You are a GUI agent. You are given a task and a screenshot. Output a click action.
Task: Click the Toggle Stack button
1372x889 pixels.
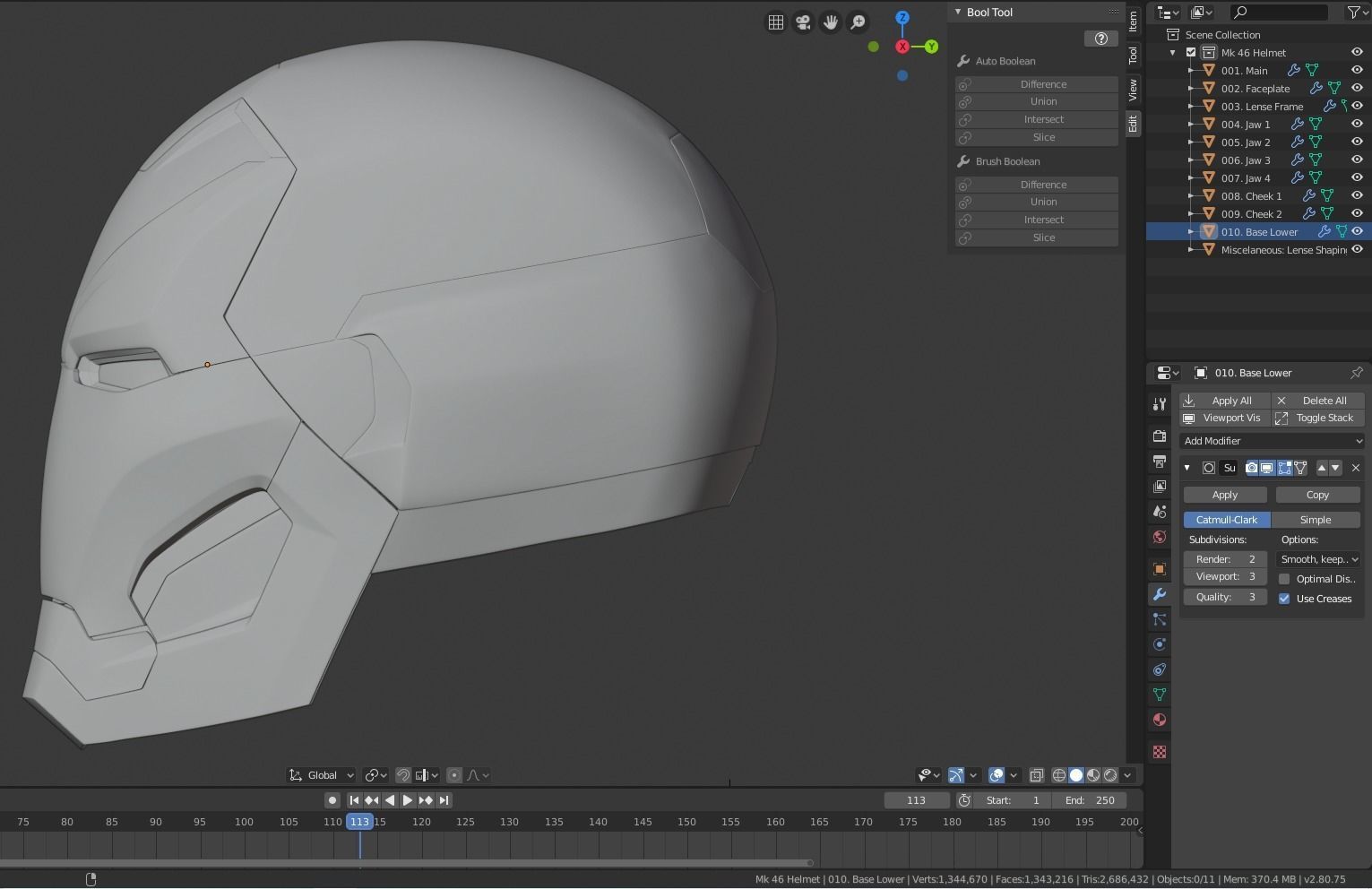point(1318,418)
